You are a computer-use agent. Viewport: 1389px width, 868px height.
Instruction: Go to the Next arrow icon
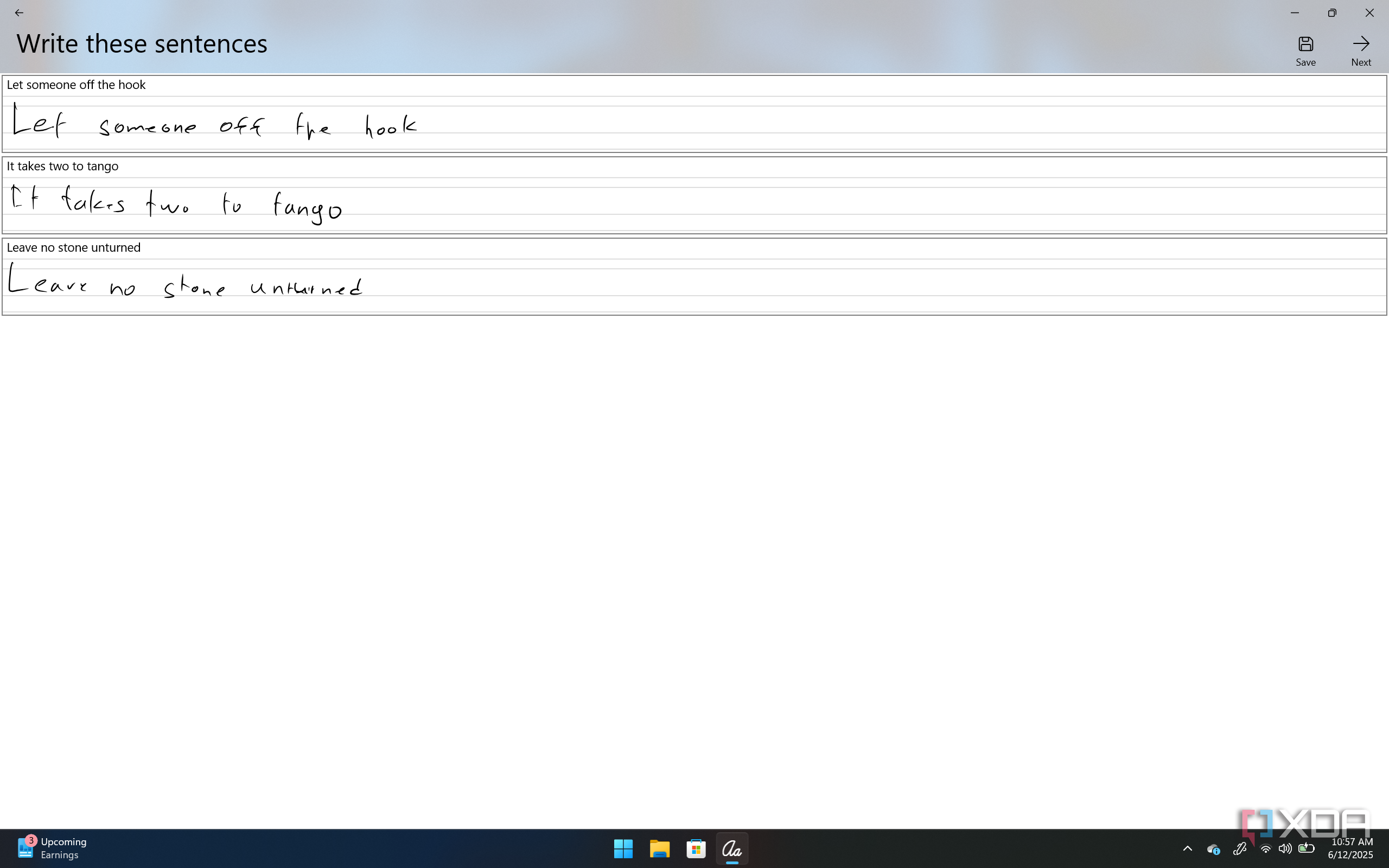point(1360,44)
